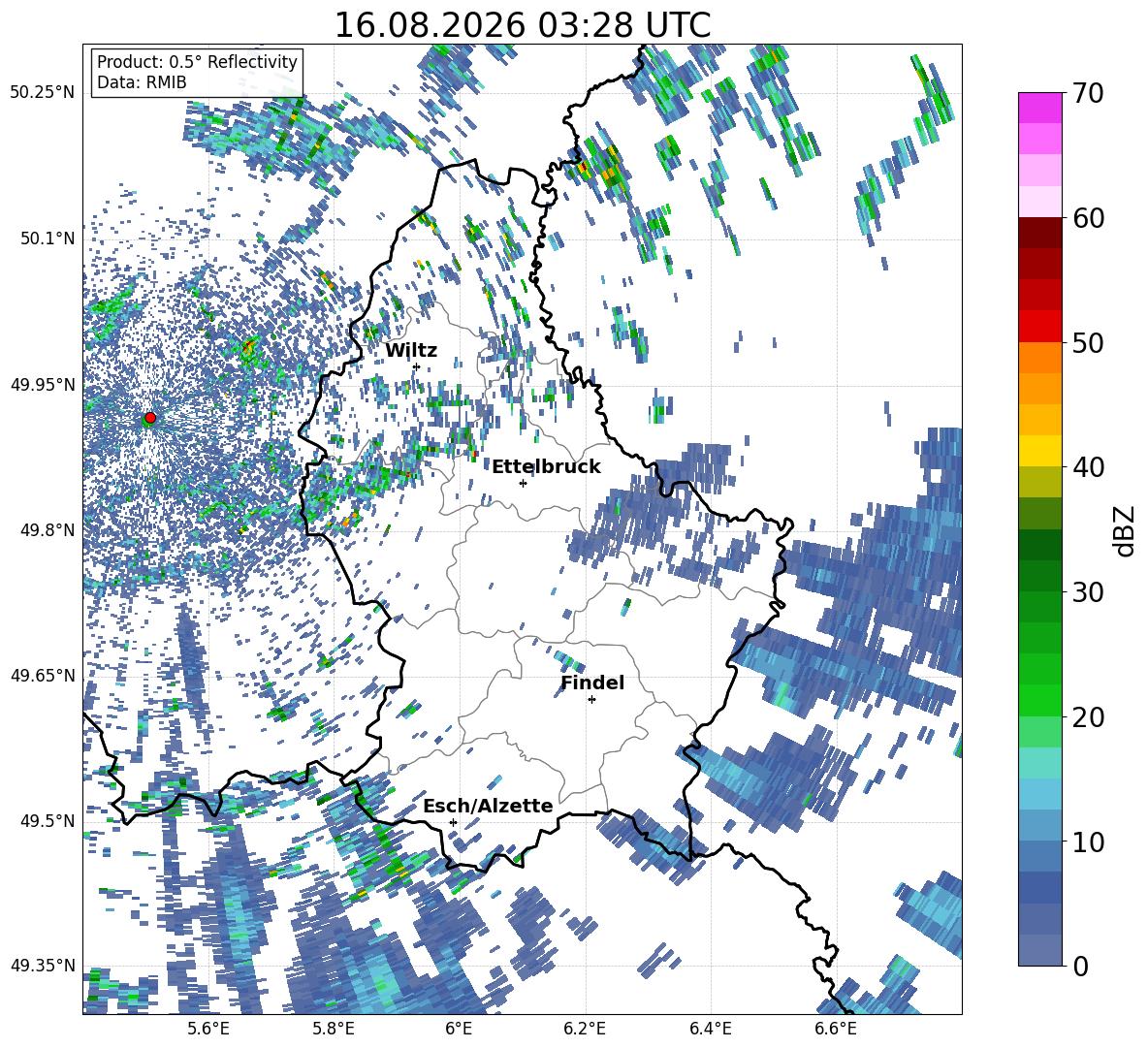Click the Wiltz station cross marker
Screen dimensions: 1148x1048
tap(417, 366)
